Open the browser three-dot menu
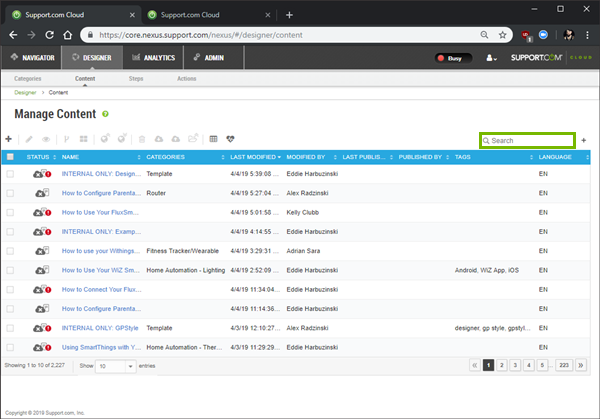This screenshot has width=600, height=419. pyautogui.click(x=587, y=35)
